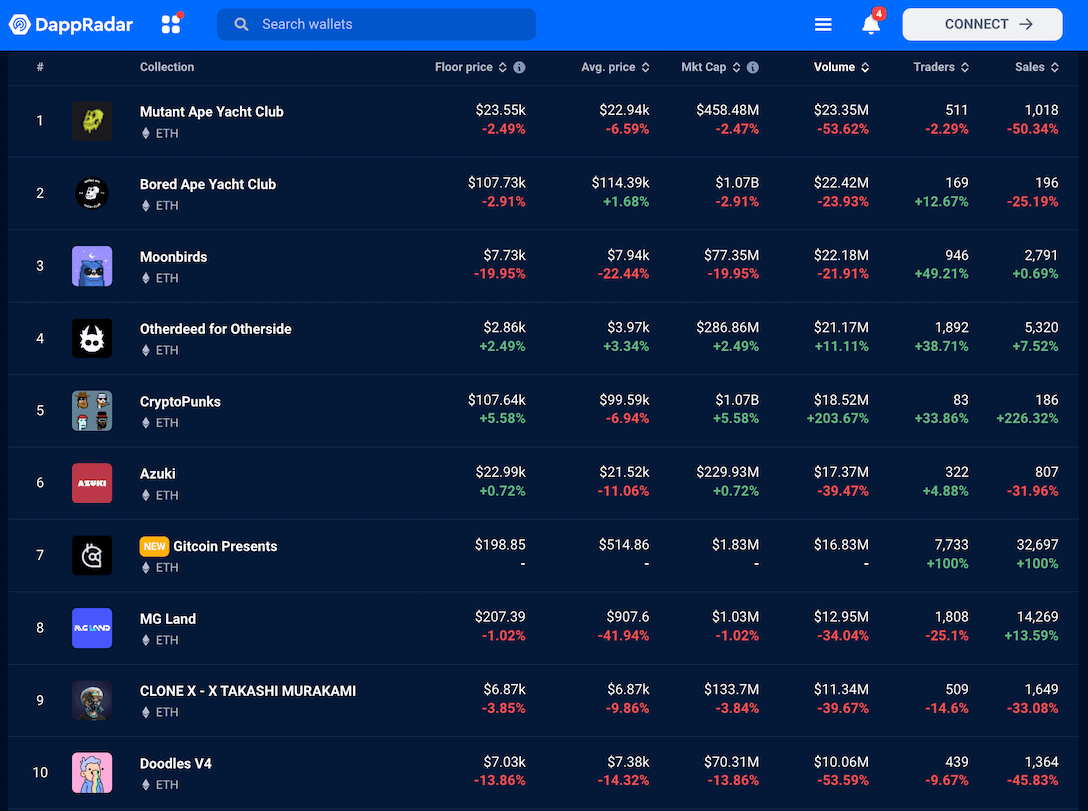Open the Moonbirds collection image

click(x=92, y=266)
